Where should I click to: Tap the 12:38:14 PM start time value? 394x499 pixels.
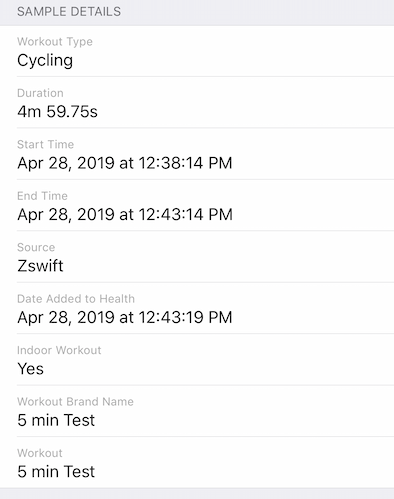(x=185, y=163)
